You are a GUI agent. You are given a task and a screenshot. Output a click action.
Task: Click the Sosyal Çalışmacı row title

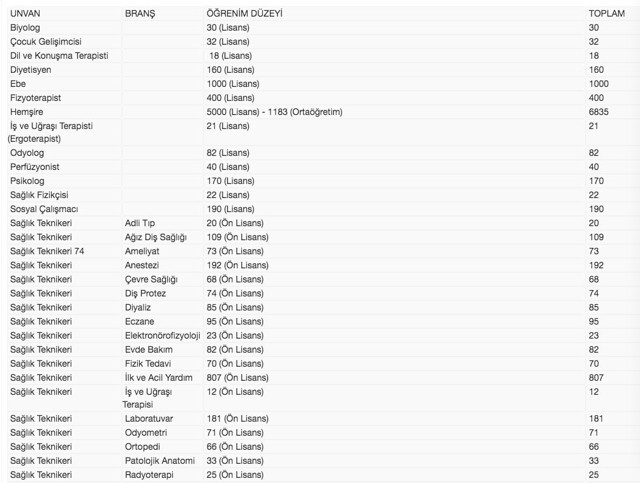43,209
